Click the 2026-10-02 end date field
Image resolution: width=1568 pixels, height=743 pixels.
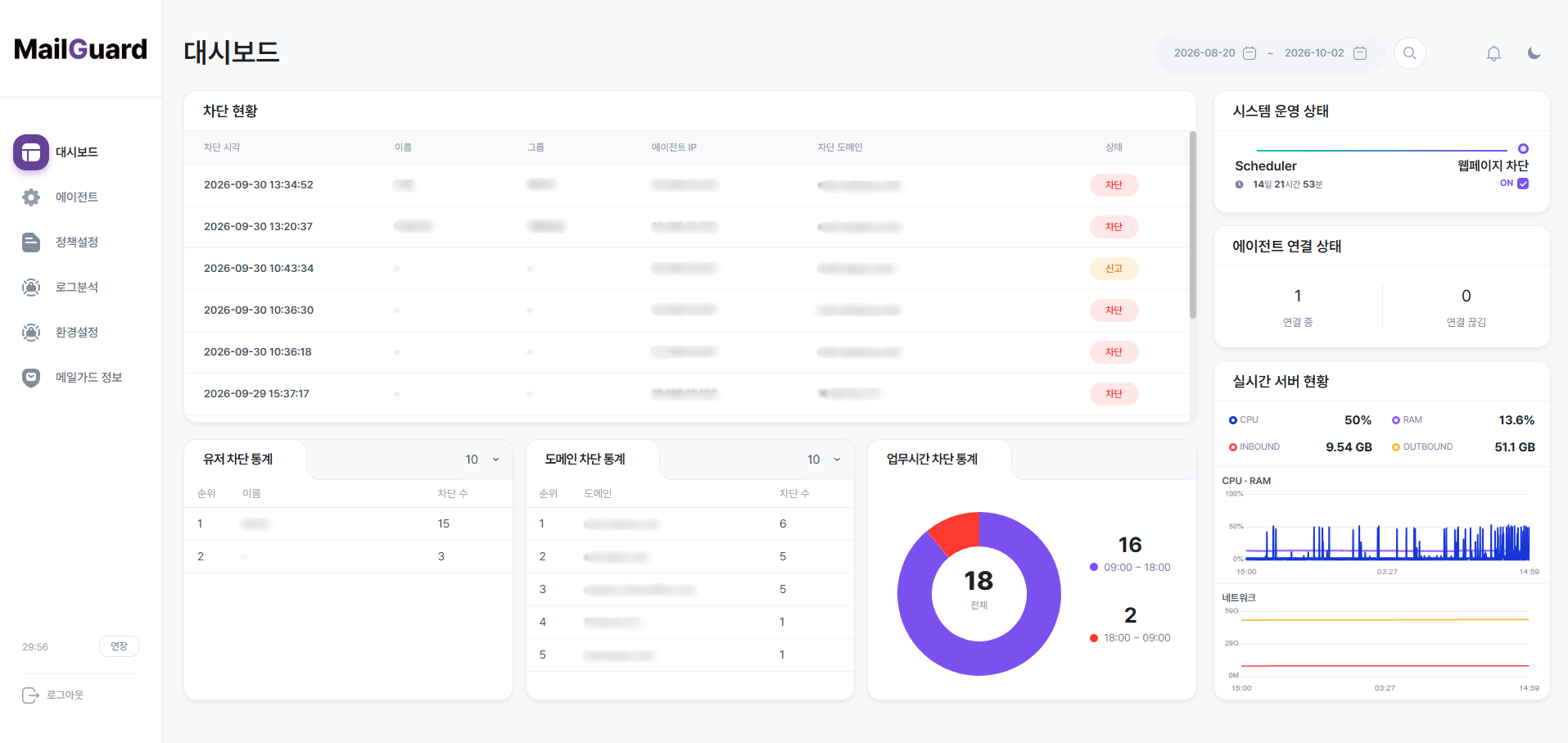click(1314, 53)
